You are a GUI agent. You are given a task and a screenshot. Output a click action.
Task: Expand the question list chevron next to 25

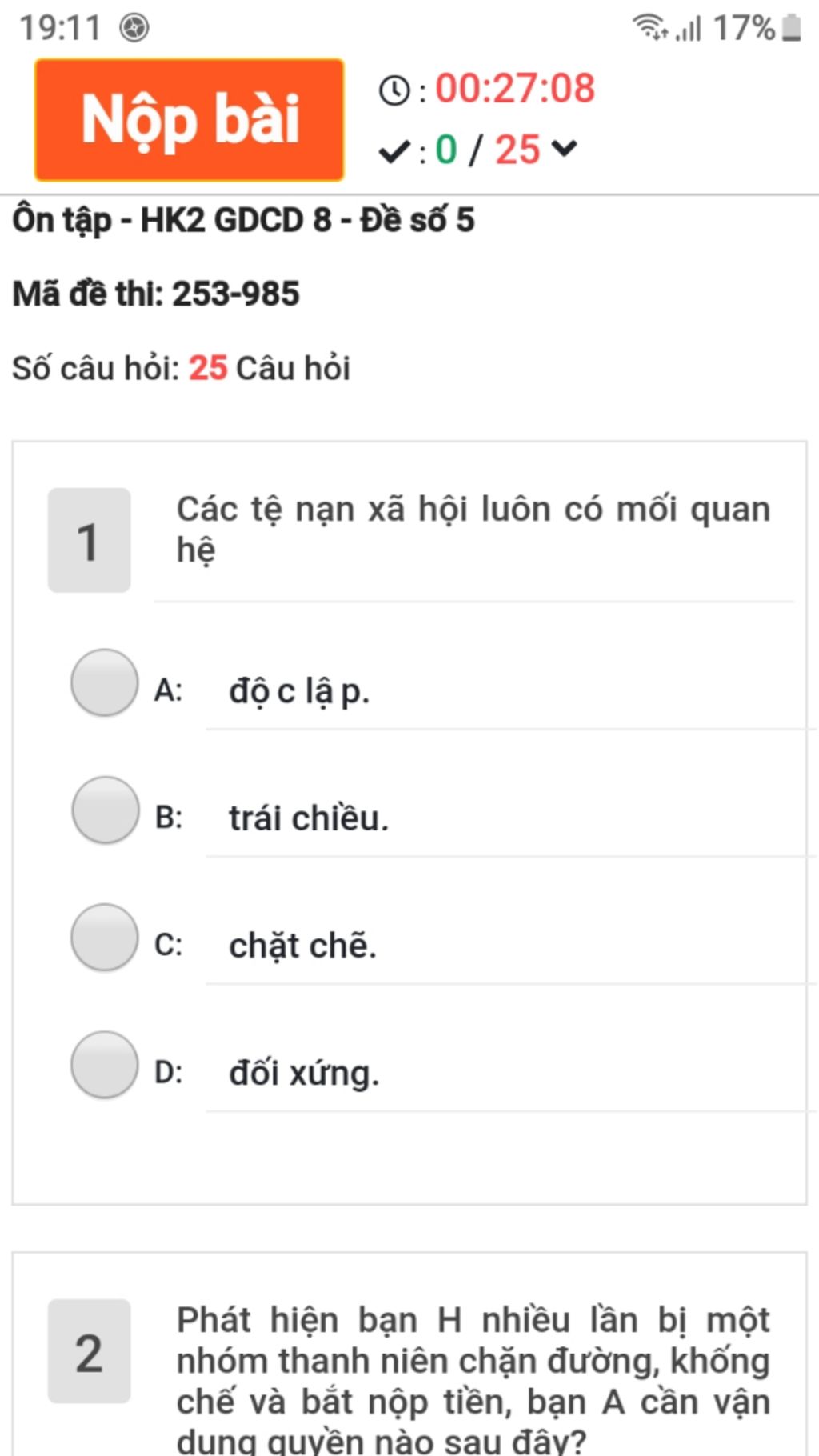coord(564,148)
